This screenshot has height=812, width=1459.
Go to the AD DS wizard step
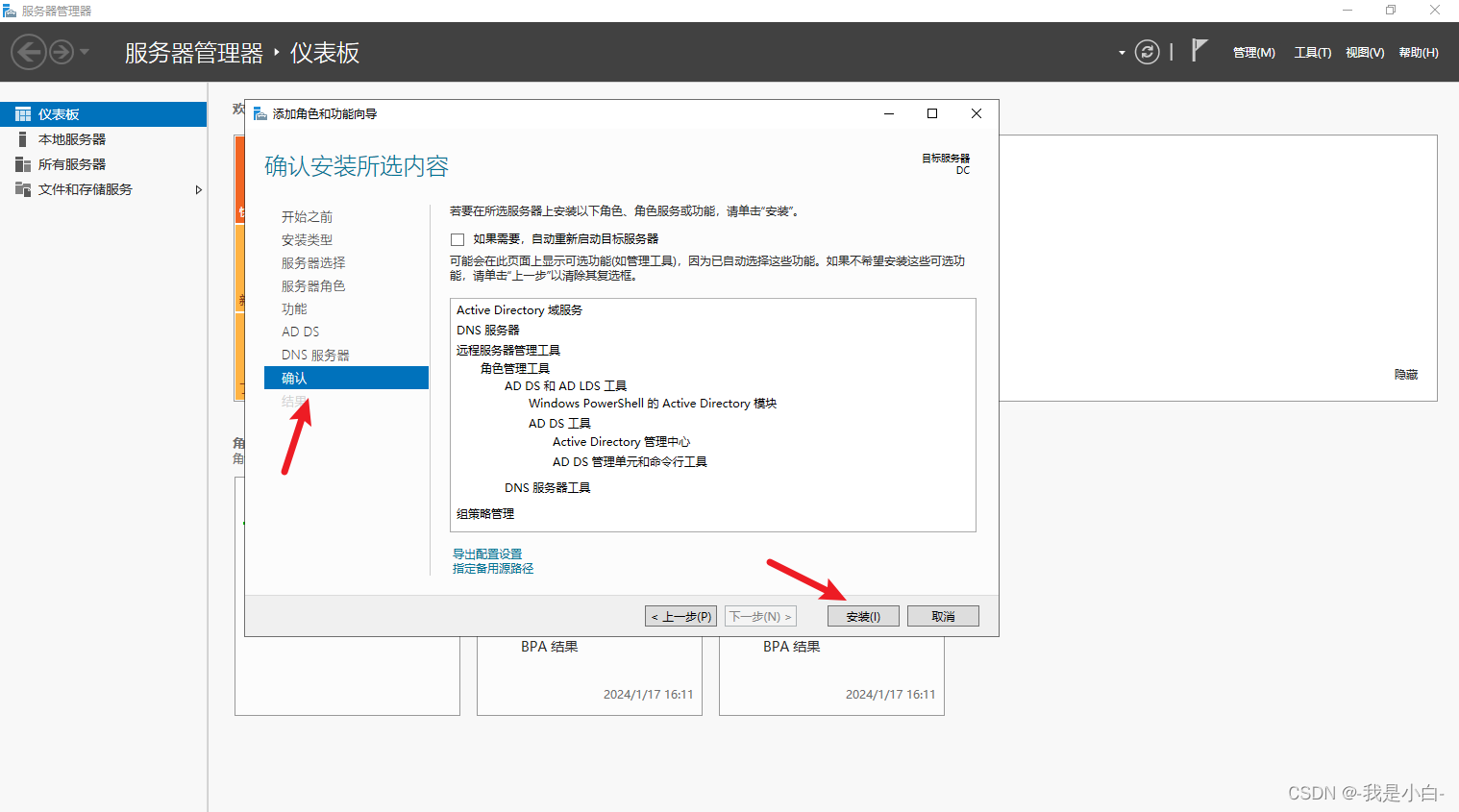pos(300,332)
